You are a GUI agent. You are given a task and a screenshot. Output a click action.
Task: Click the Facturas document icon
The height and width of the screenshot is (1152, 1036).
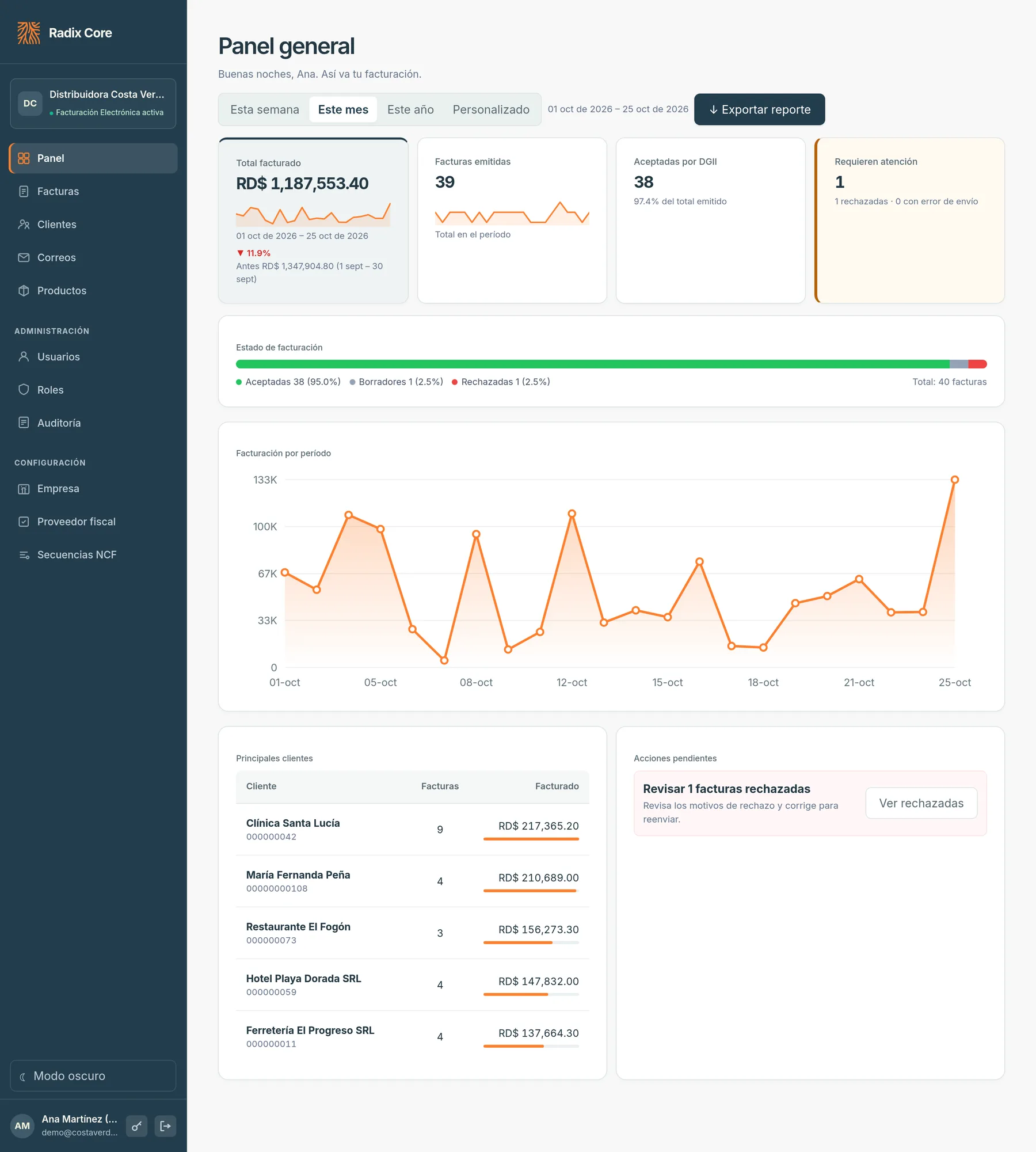24,191
